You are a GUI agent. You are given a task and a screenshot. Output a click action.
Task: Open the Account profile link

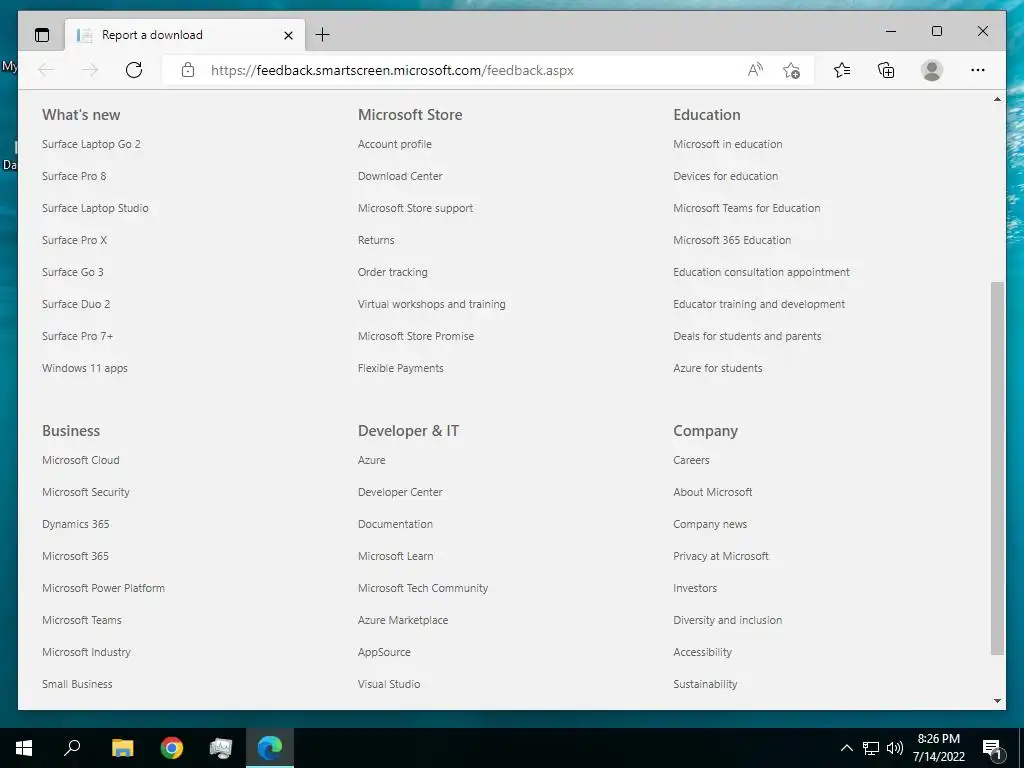click(x=394, y=144)
